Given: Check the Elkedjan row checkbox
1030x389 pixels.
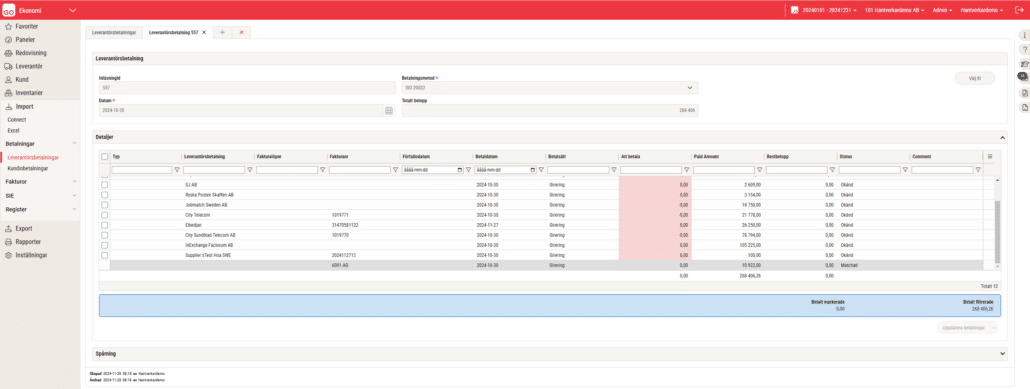Looking at the screenshot, I should [x=104, y=225].
